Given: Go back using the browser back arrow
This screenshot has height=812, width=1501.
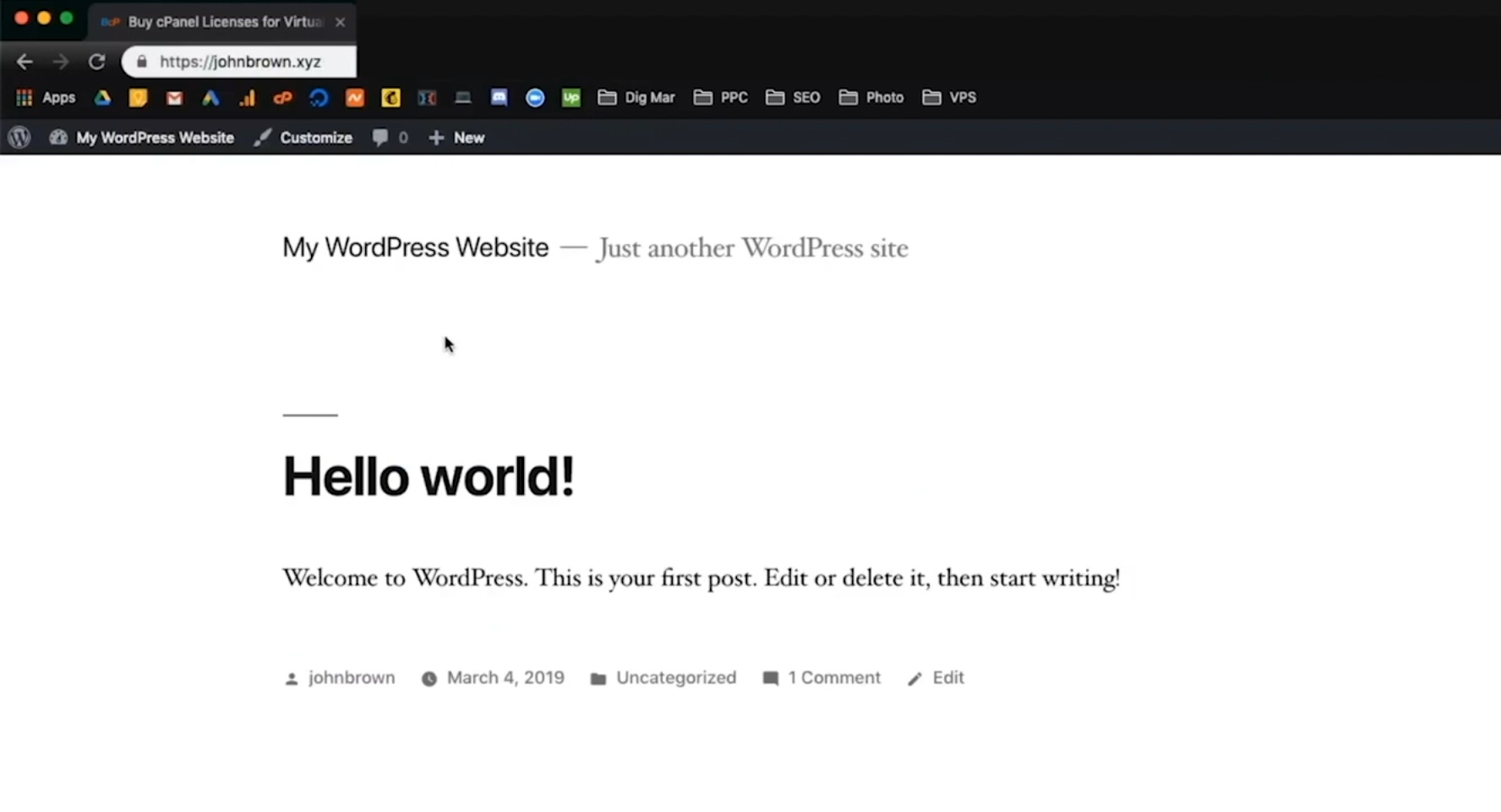Looking at the screenshot, I should [25, 62].
